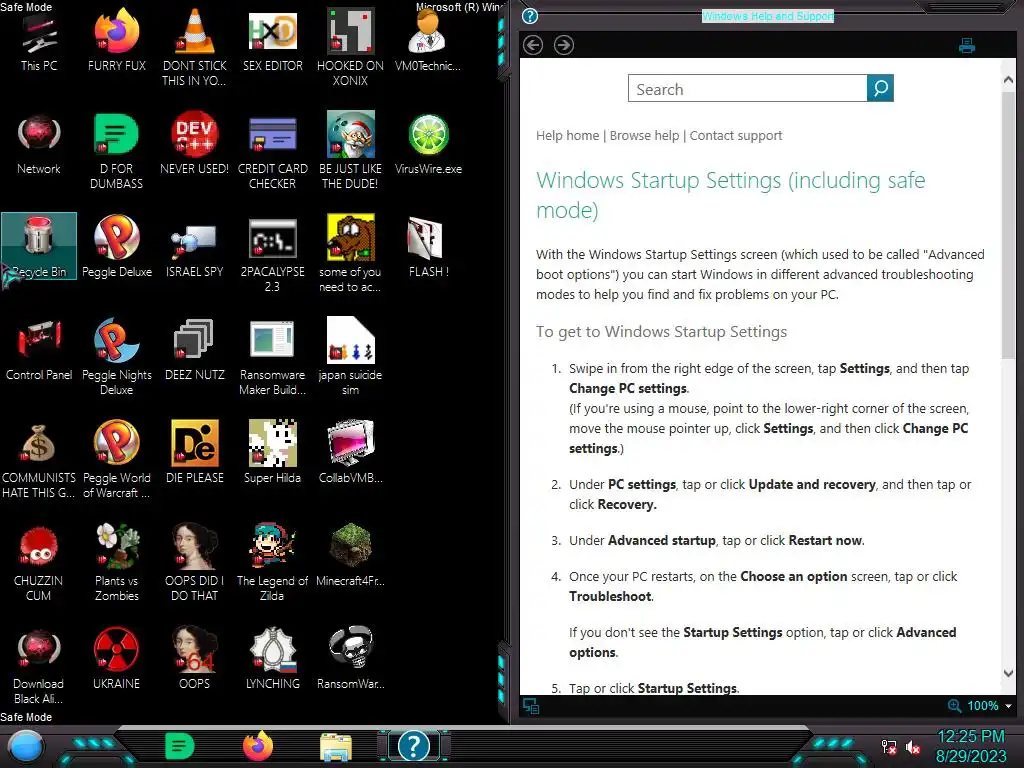
Task: Open Firefox from the taskbar
Action: pos(258,746)
